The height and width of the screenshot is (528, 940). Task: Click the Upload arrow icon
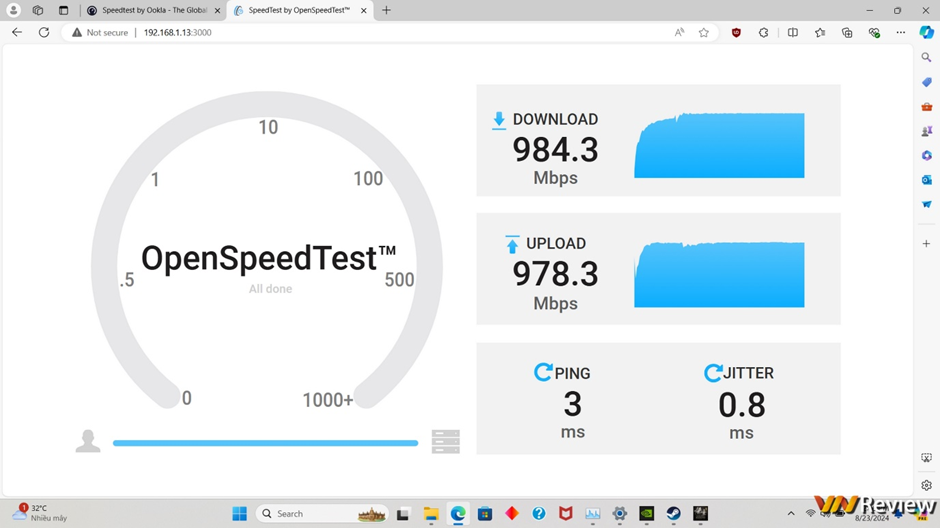click(x=512, y=245)
